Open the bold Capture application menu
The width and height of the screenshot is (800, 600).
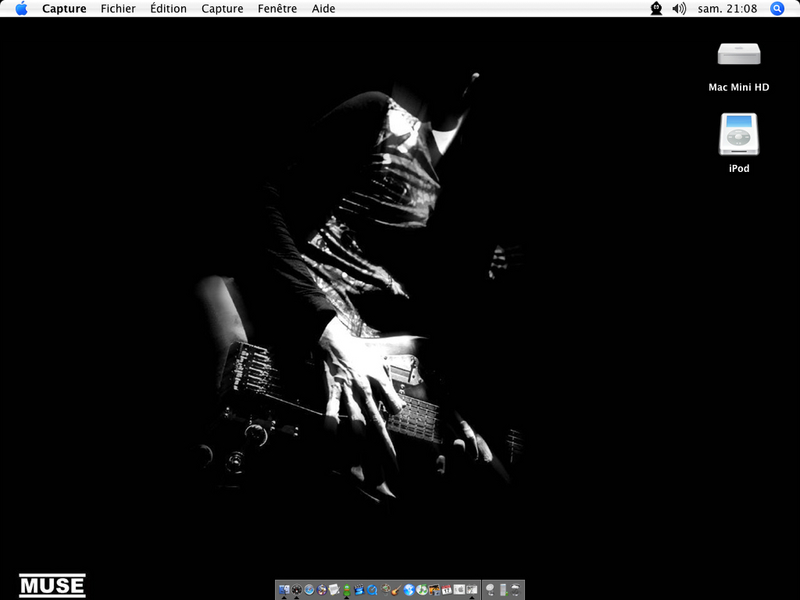point(64,9)
